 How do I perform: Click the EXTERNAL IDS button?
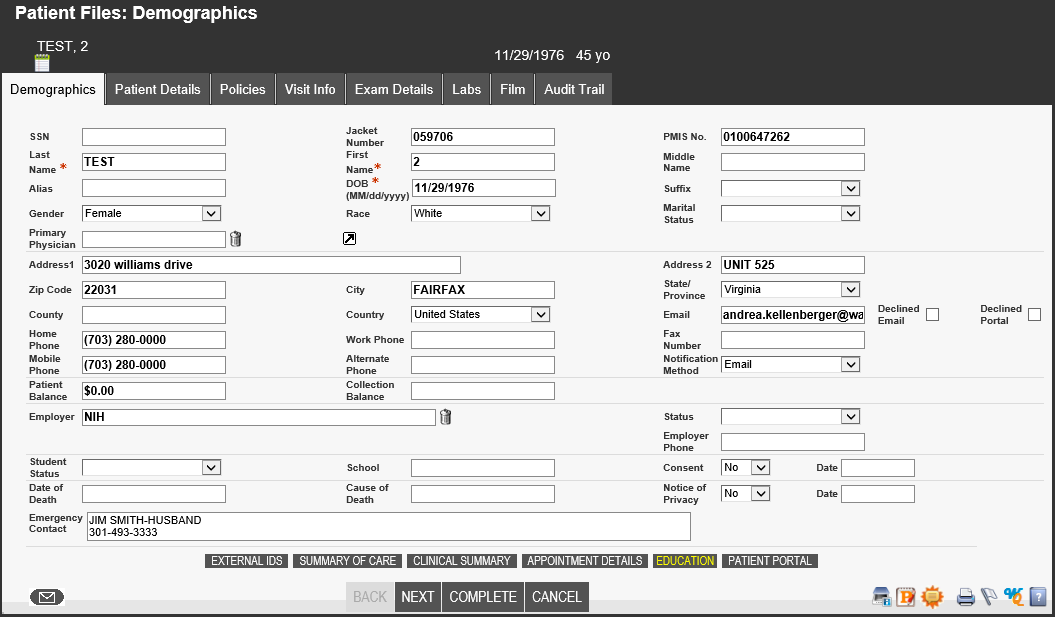point(246,560)
